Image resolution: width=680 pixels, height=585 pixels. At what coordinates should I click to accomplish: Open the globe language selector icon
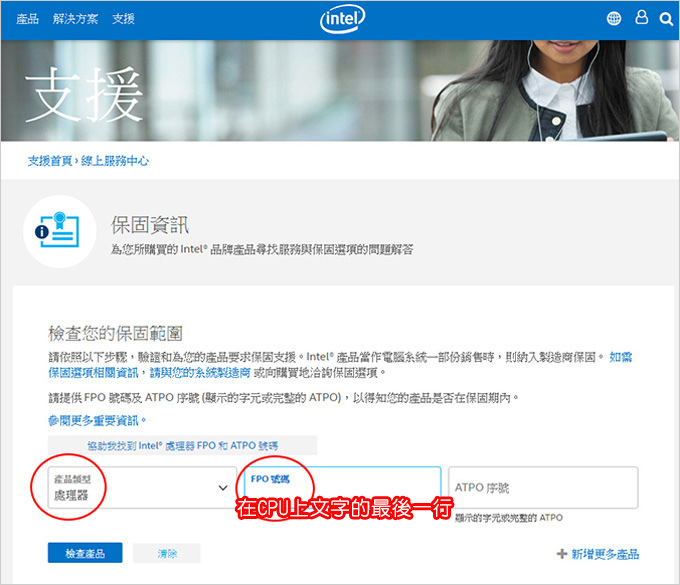pyautogui.click(x=614, y=19)
